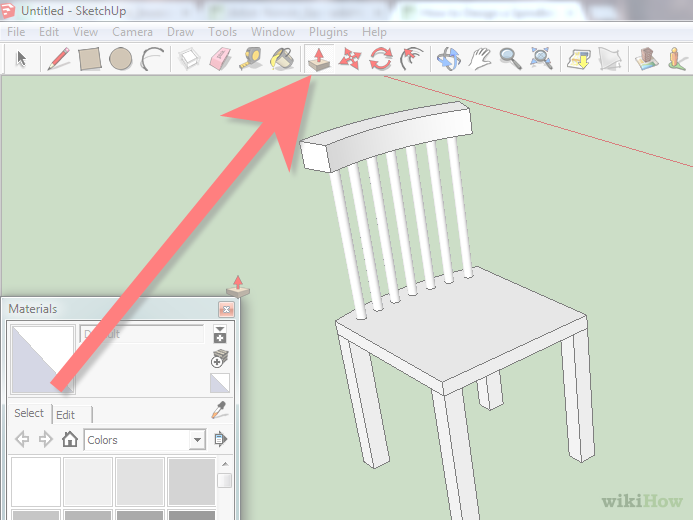Pick the eyedropper Sample Paint tool
The height and width of the screenshot is (520, 693).
pos(220,410)
